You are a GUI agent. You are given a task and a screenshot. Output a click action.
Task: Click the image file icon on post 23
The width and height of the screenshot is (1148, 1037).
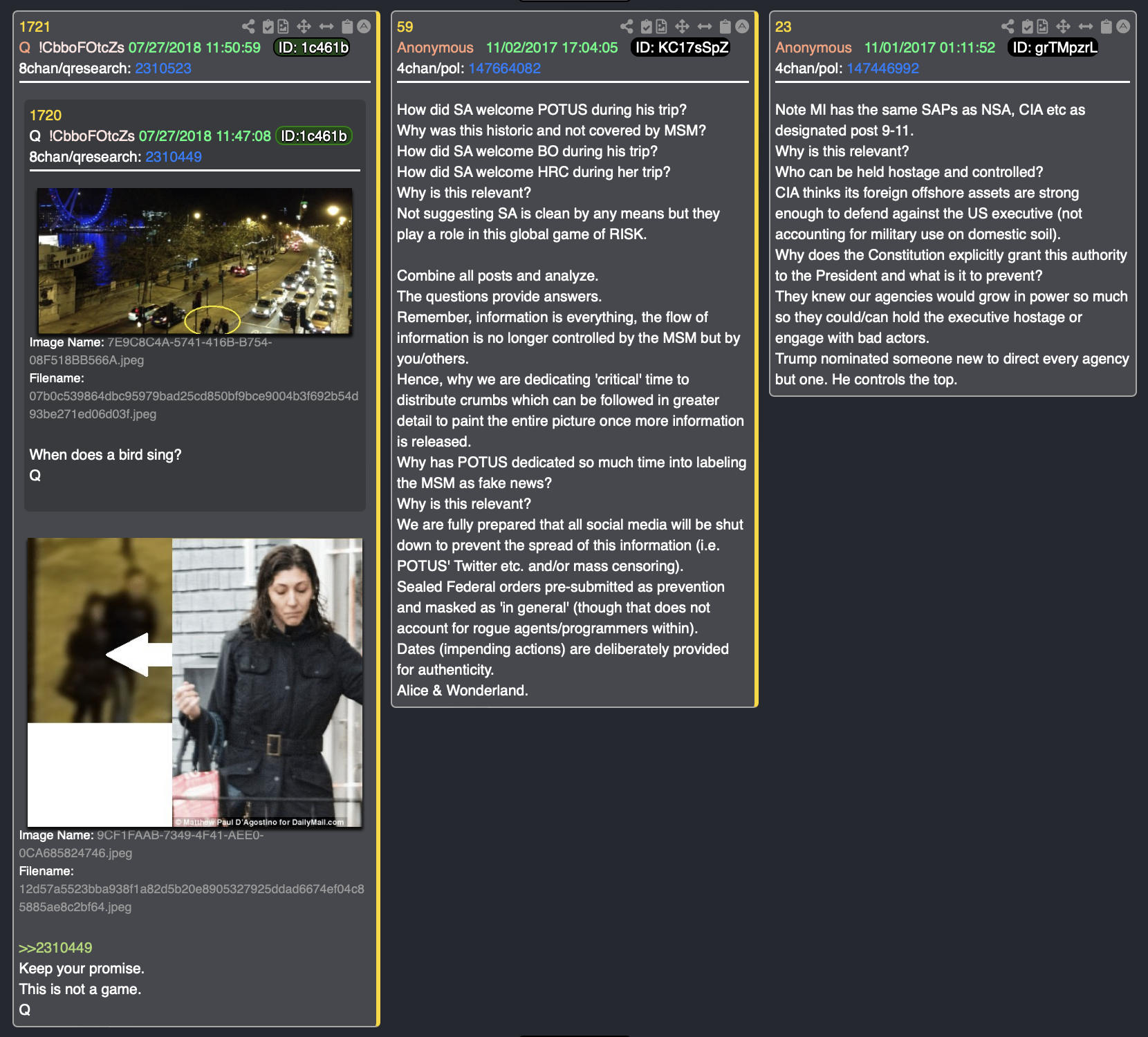pyautogui.click(x=1043, y=27)
